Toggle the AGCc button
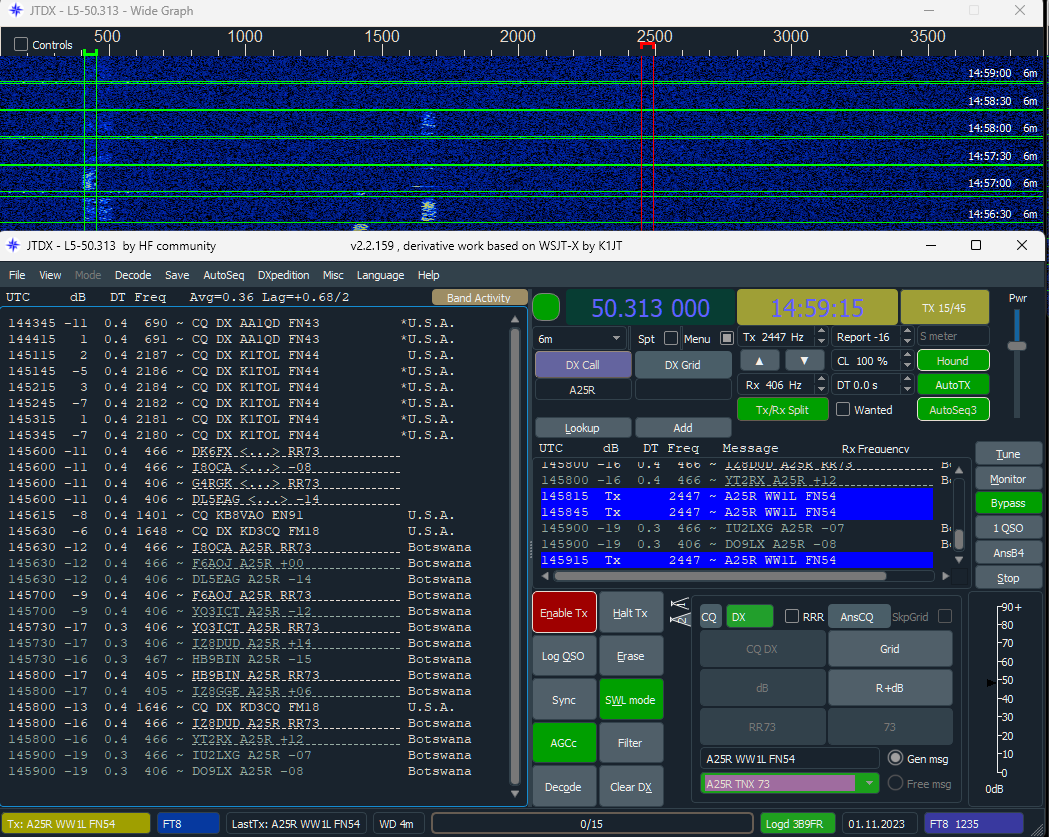The image size is (1049, 837). click(x=563, y=743)
